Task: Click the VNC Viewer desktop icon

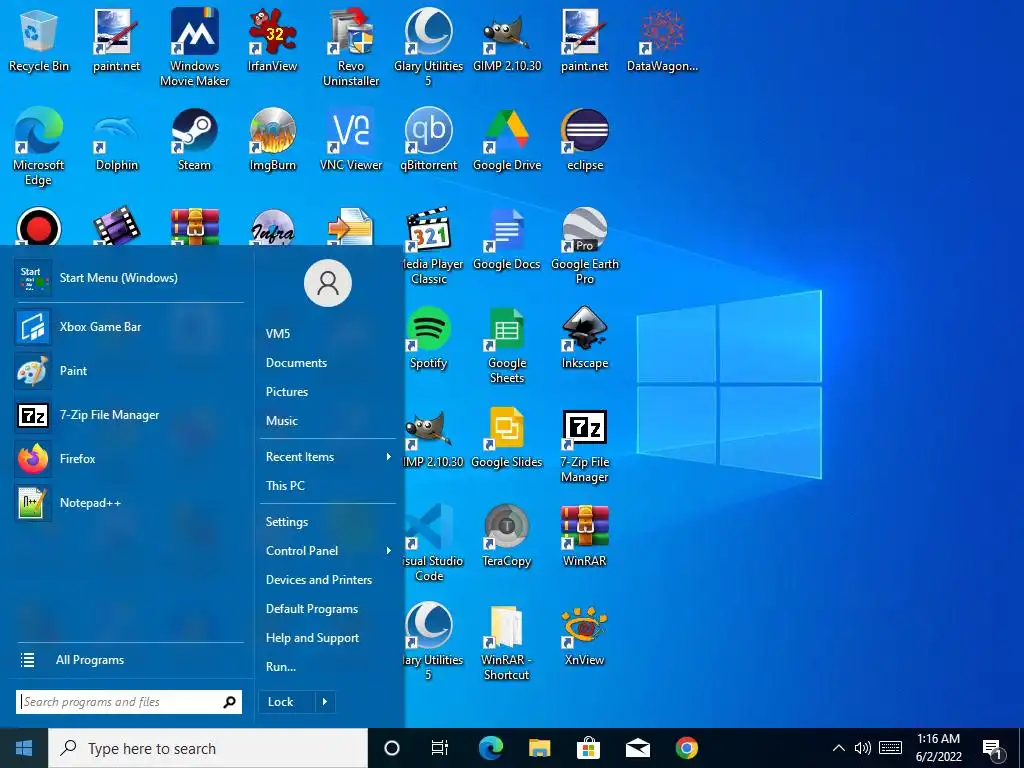Action: [351, 140]
